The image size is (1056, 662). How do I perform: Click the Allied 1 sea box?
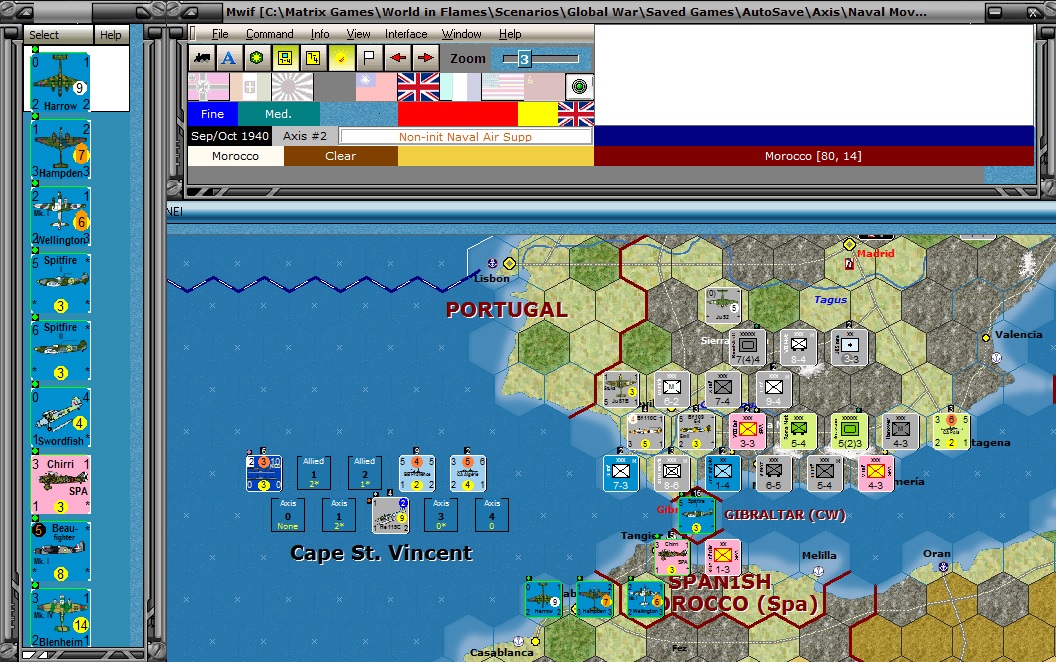click(313, 473)
